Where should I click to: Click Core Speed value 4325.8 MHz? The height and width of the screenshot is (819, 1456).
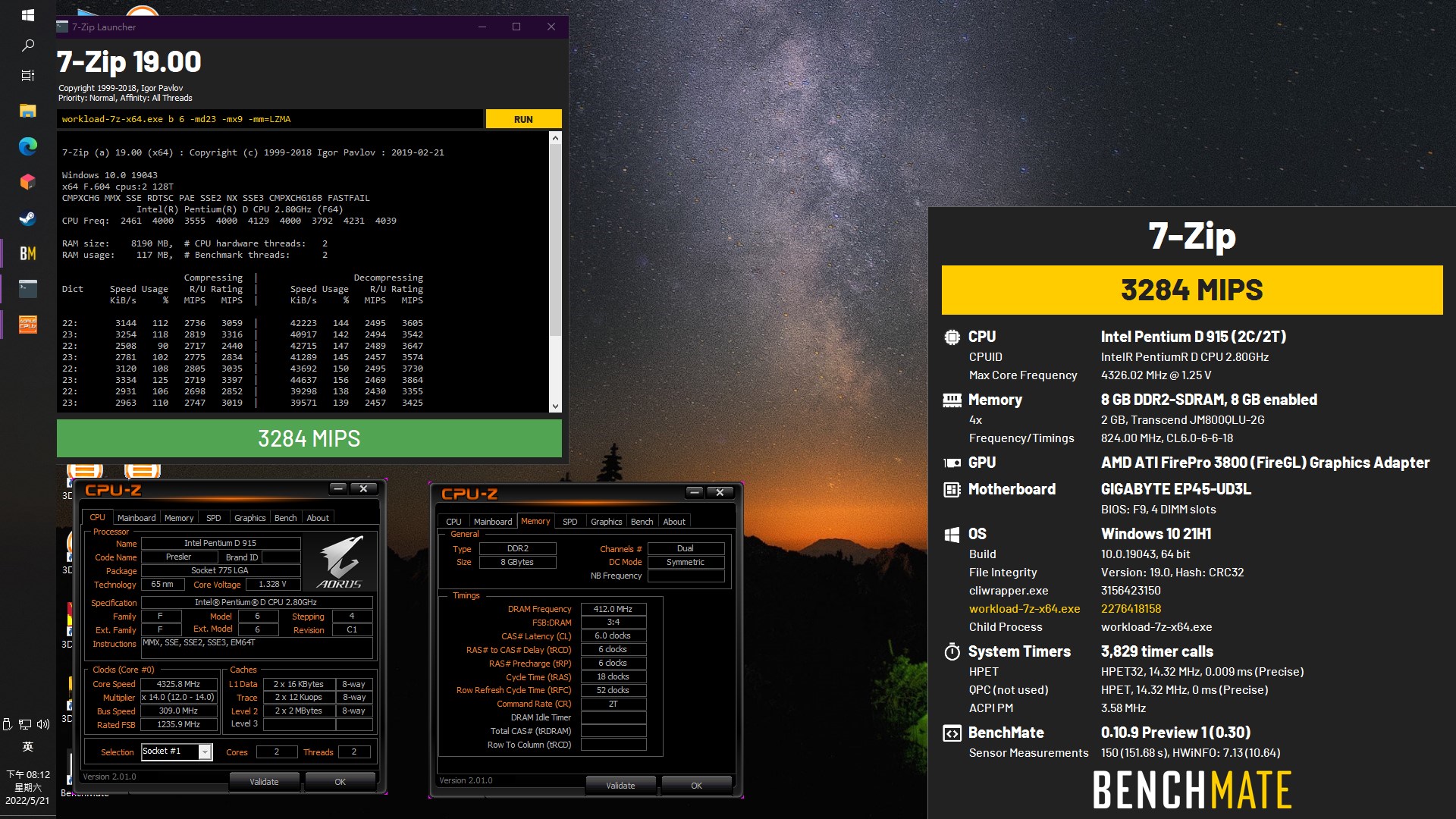coord(178,684)
